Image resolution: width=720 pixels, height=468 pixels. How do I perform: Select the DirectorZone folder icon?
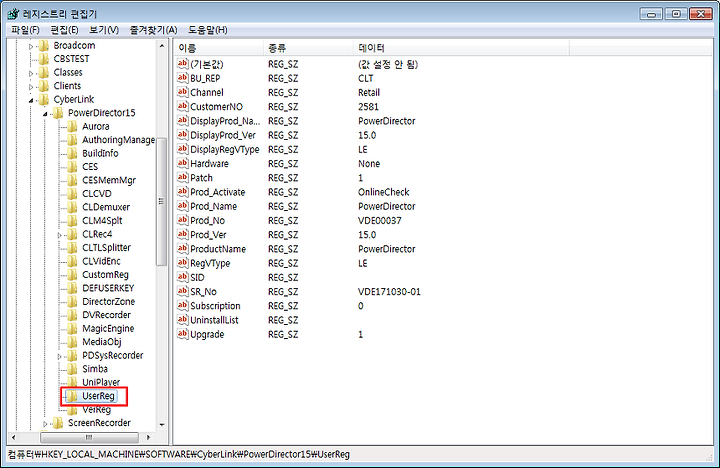[x=72, y=302]
